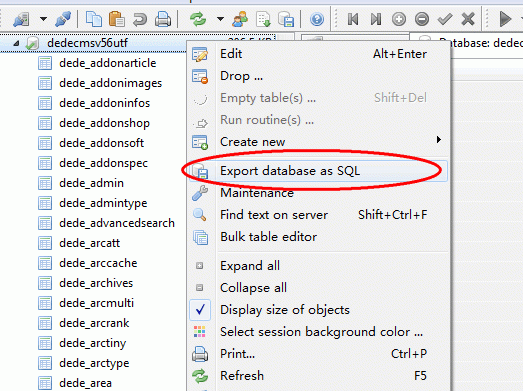Select table dede_archives

[x=96, y=283]
